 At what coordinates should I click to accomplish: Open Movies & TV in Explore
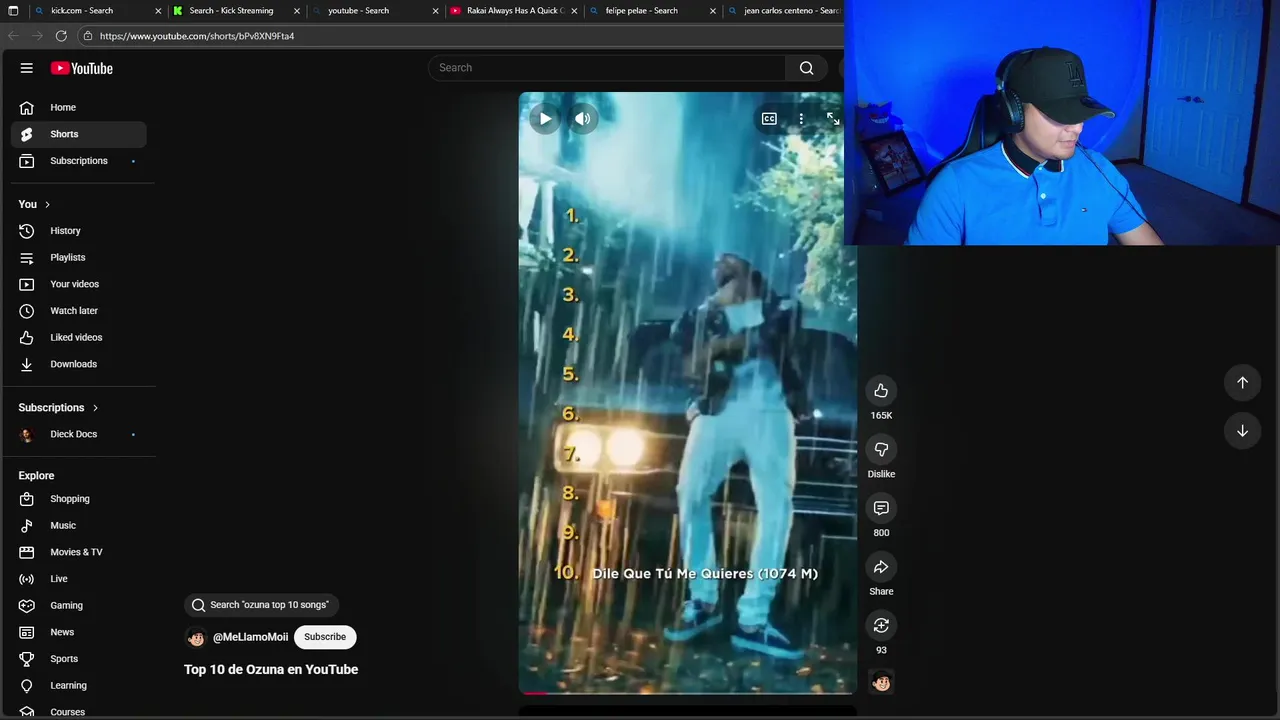pyautogui.click(x=79, y=552)
